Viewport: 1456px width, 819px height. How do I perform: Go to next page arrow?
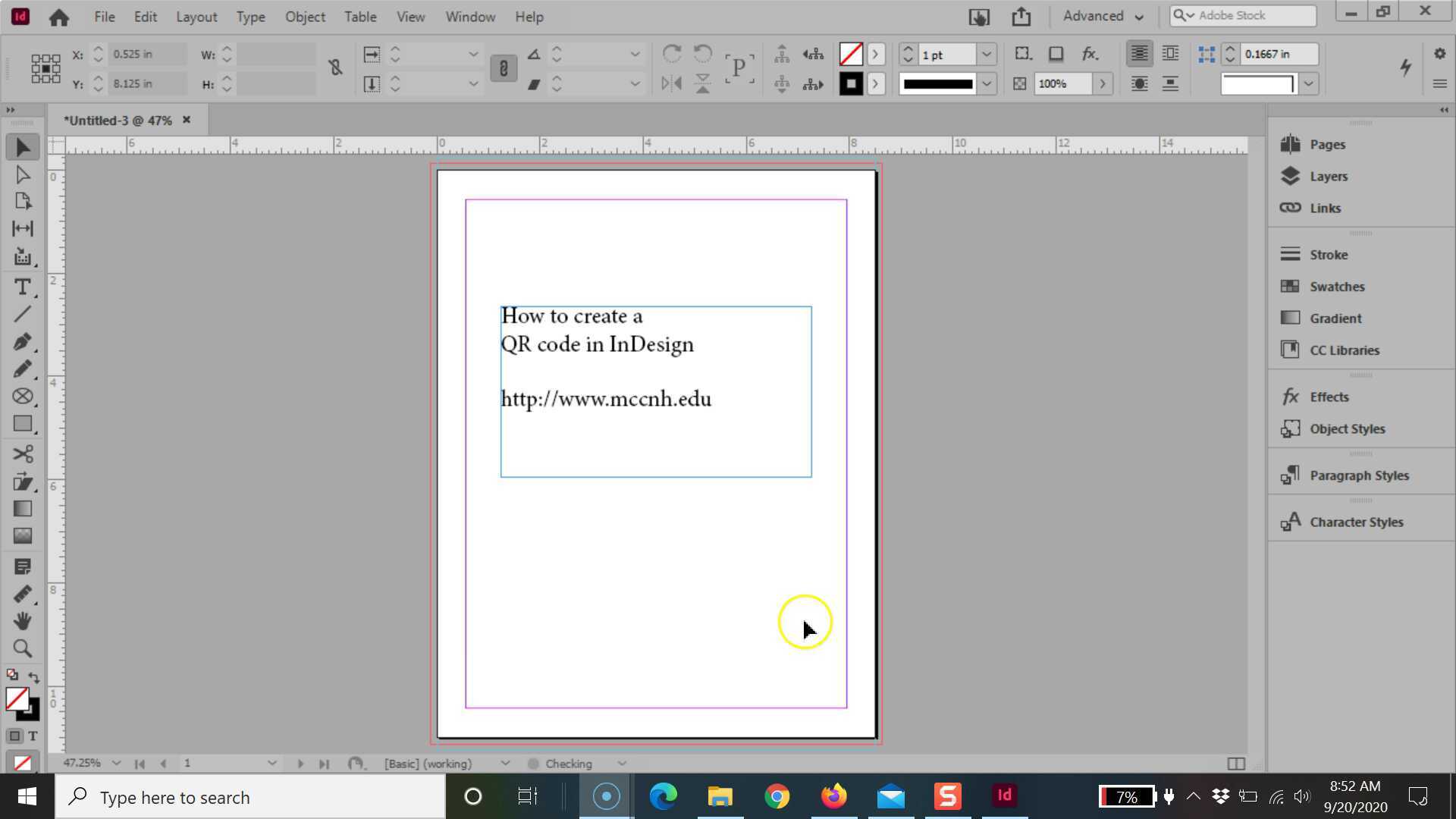click(300, 764)
